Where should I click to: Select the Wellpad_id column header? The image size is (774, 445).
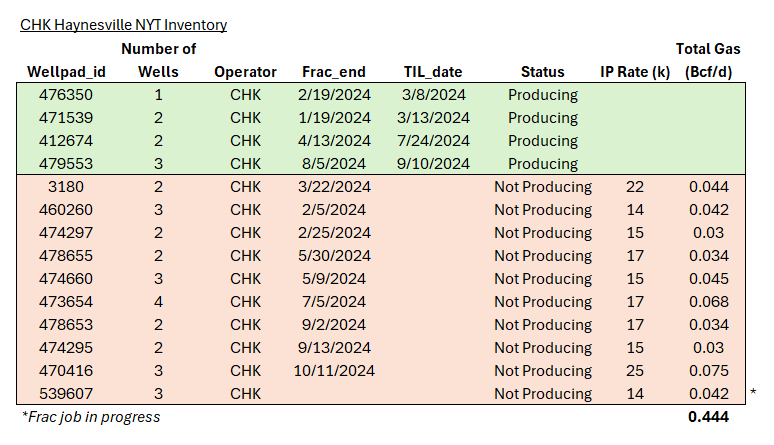(x=65, y=72)
